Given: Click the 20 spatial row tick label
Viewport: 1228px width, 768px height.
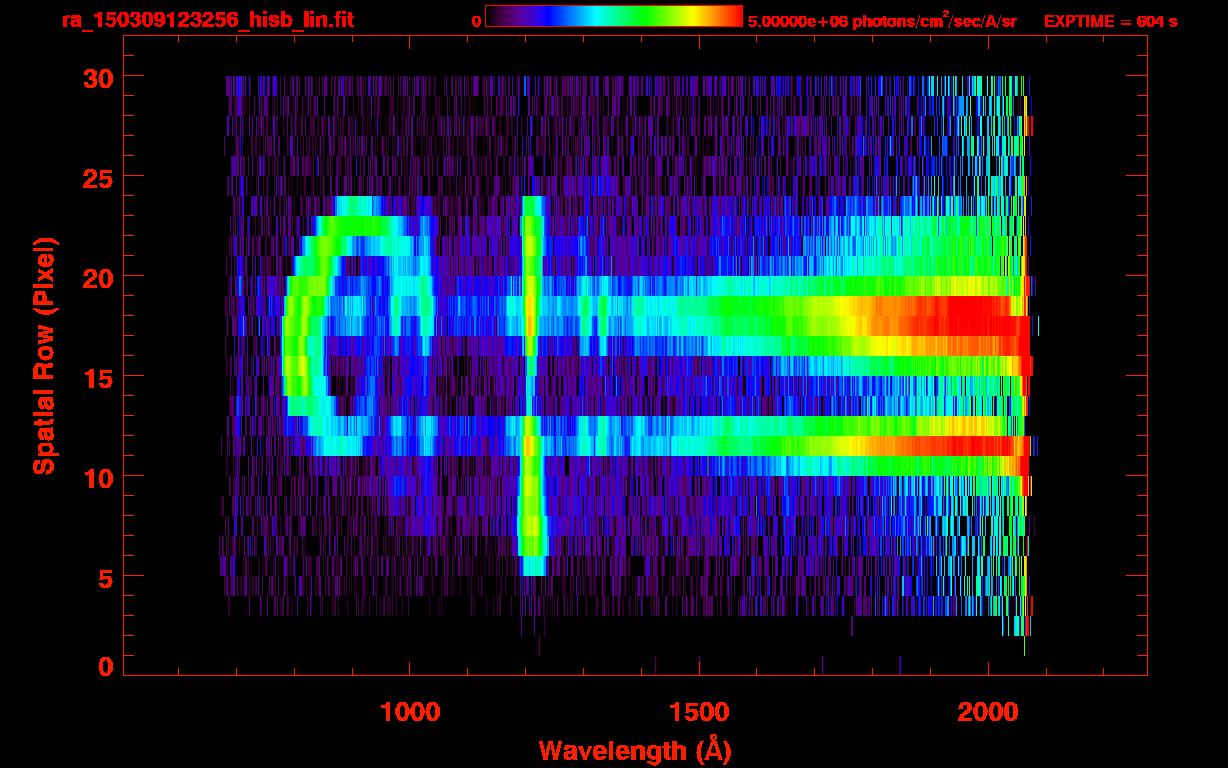Looking at the screenshot, I should pos(97,277).
